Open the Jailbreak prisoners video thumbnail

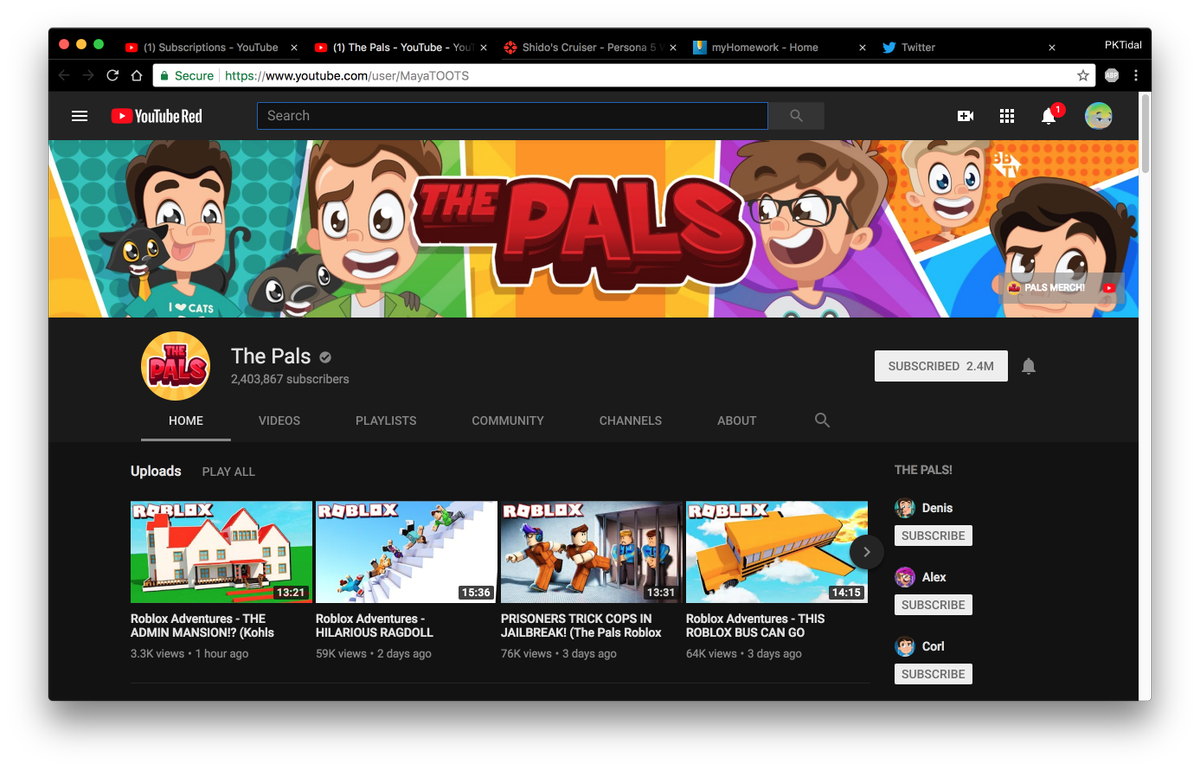591,552
